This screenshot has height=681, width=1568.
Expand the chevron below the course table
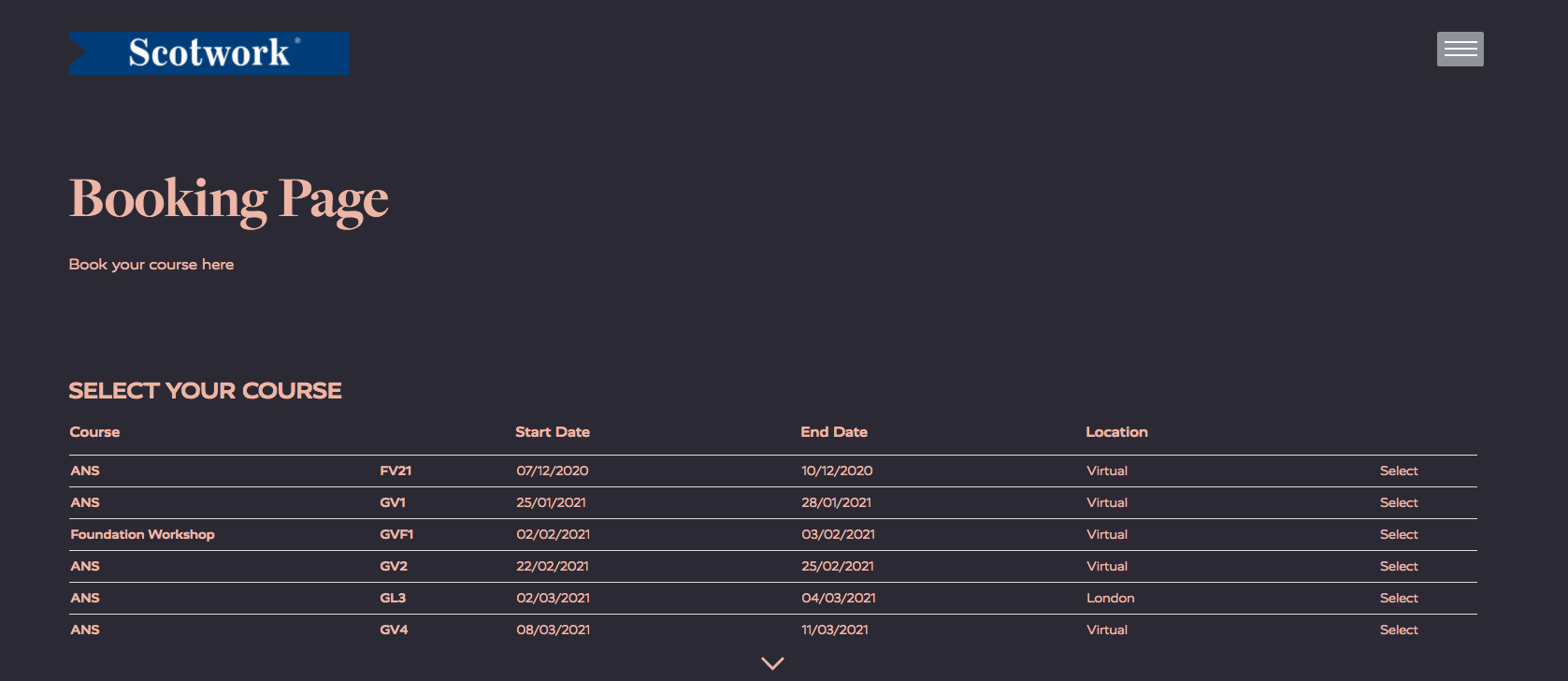772,663
